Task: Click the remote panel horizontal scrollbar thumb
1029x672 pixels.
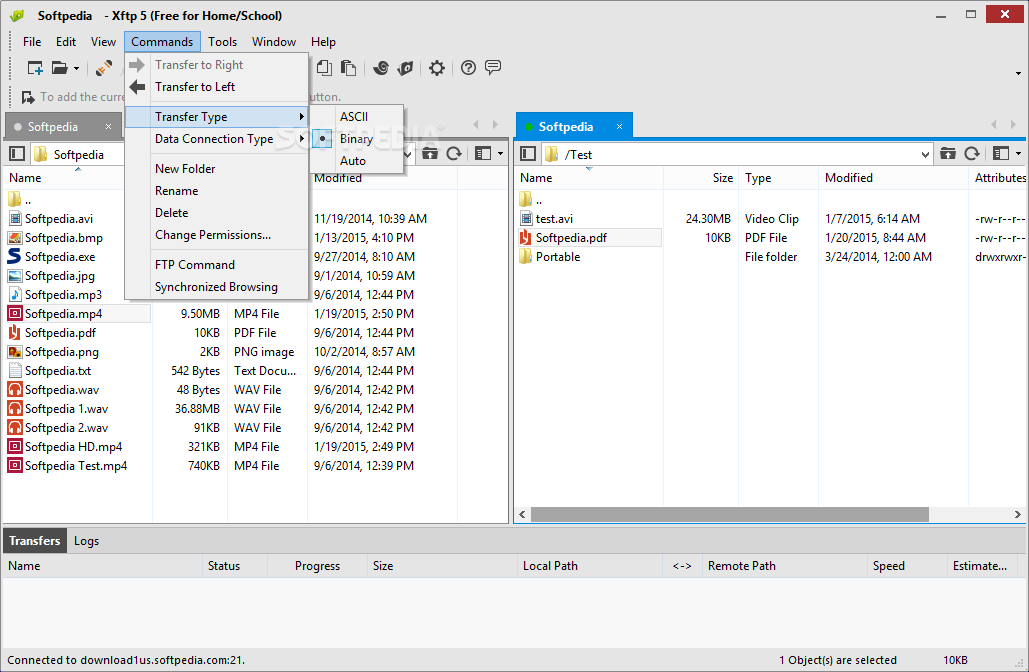Action: click(x=730, y=514)
